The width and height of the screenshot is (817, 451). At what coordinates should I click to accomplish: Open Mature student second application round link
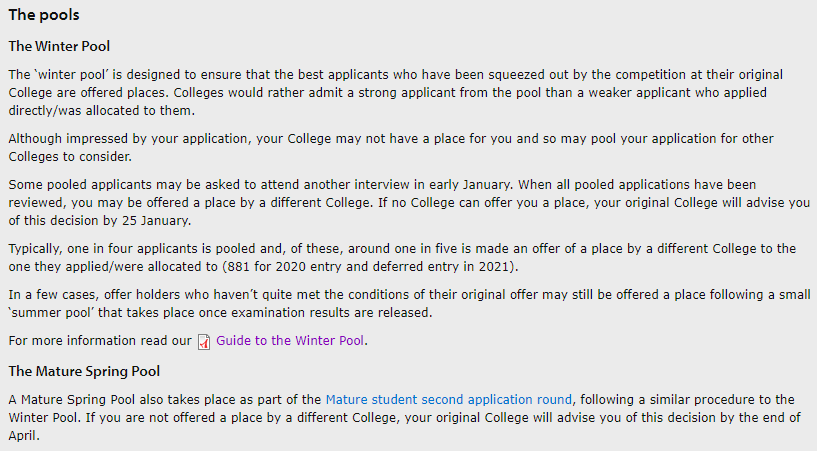coord(449,399)
